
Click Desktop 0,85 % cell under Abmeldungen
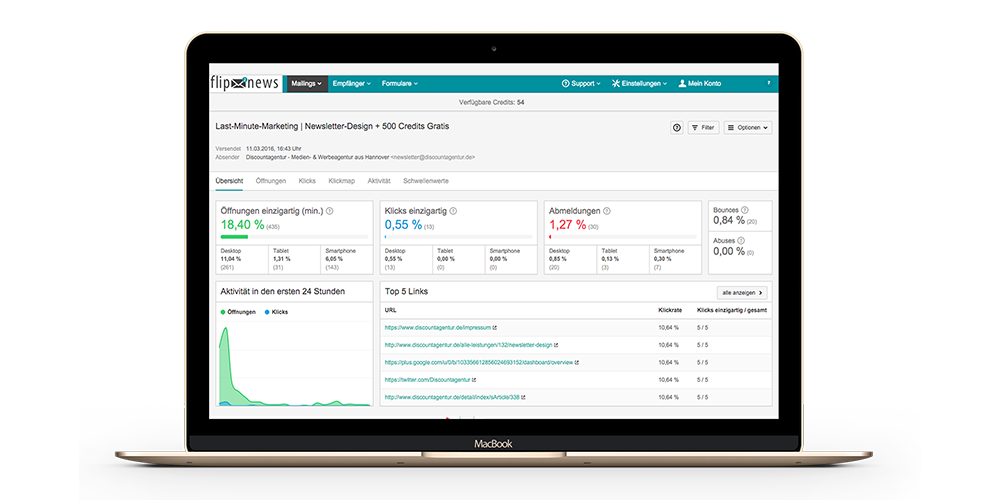click(570, 259)
